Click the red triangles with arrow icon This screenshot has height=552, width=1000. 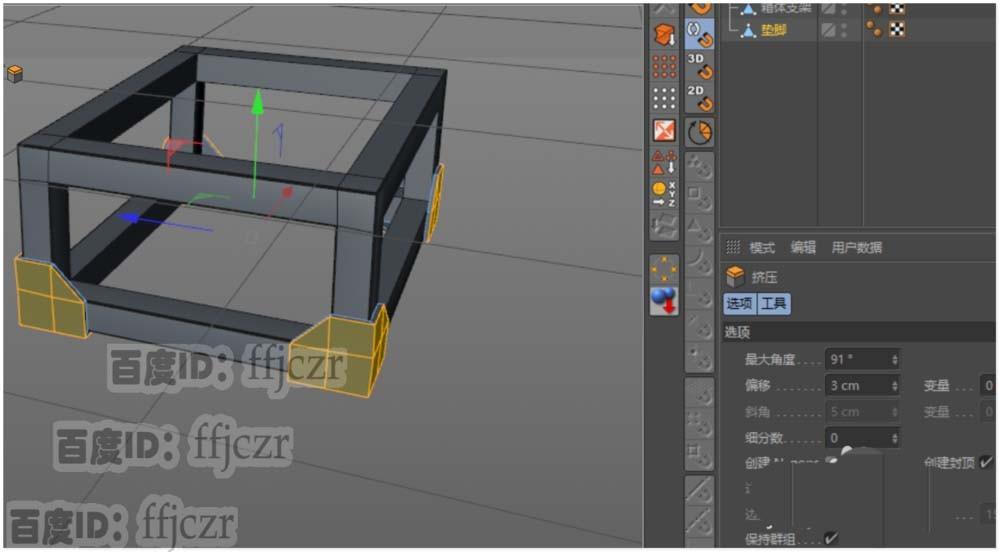point(664,162)
